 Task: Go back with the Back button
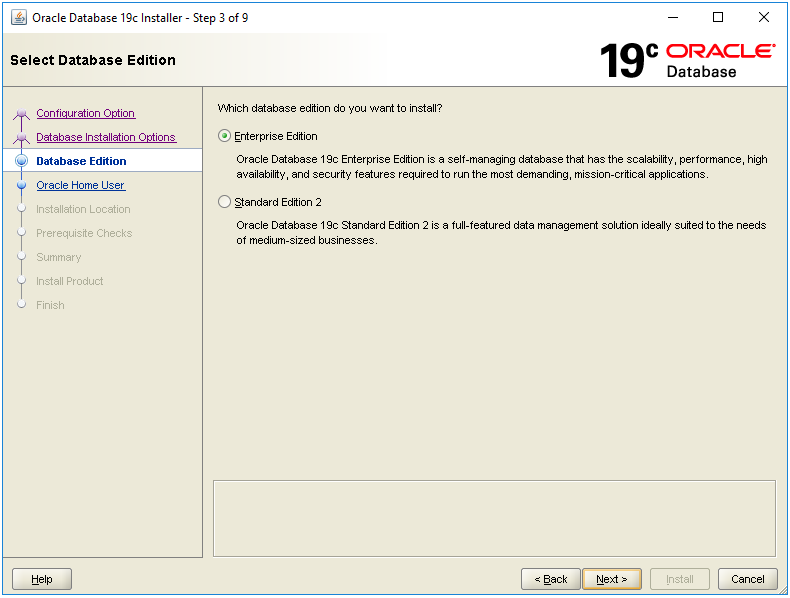[x=550, y=579]
